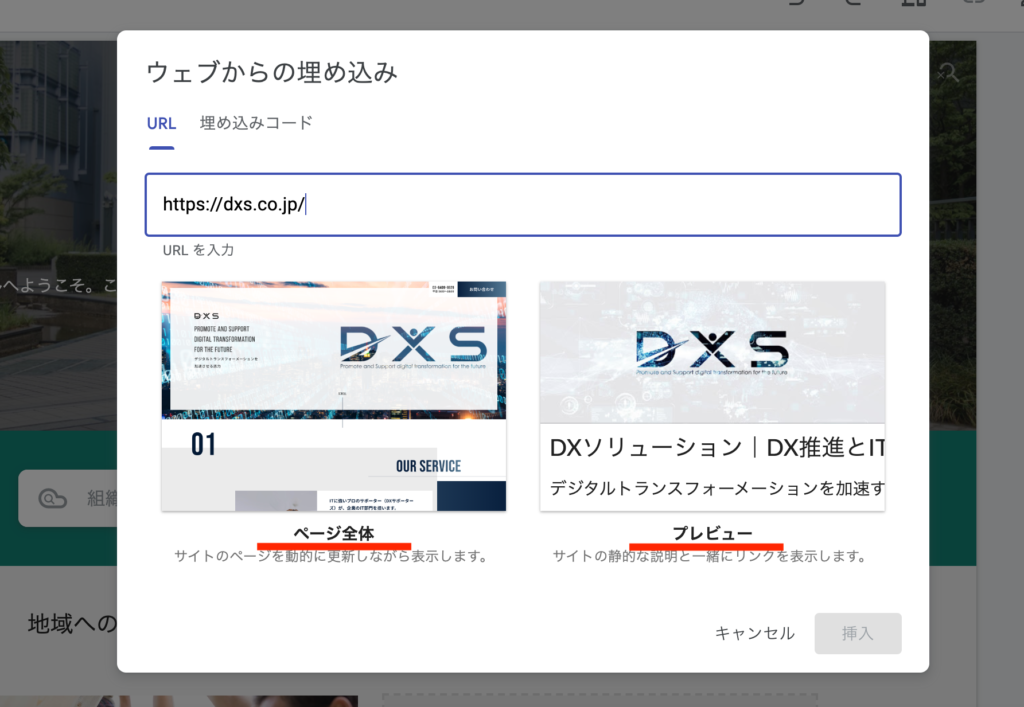Click the ウェブからの埋め込み dialog title
The height and width of the screenshot is (707, 1024).
[x=272, y=72]
